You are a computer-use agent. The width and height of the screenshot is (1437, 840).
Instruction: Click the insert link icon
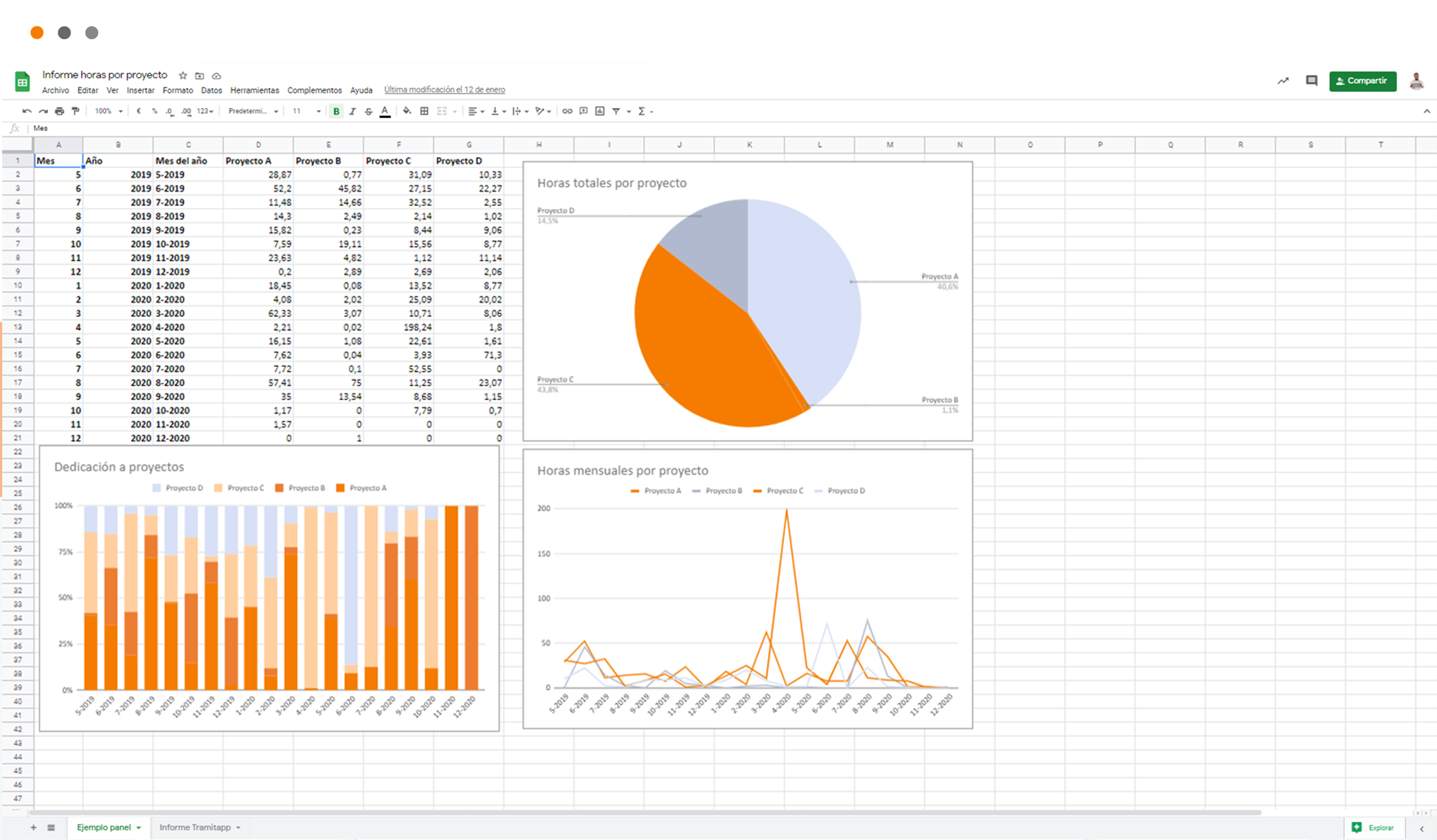tap(567, 112)
